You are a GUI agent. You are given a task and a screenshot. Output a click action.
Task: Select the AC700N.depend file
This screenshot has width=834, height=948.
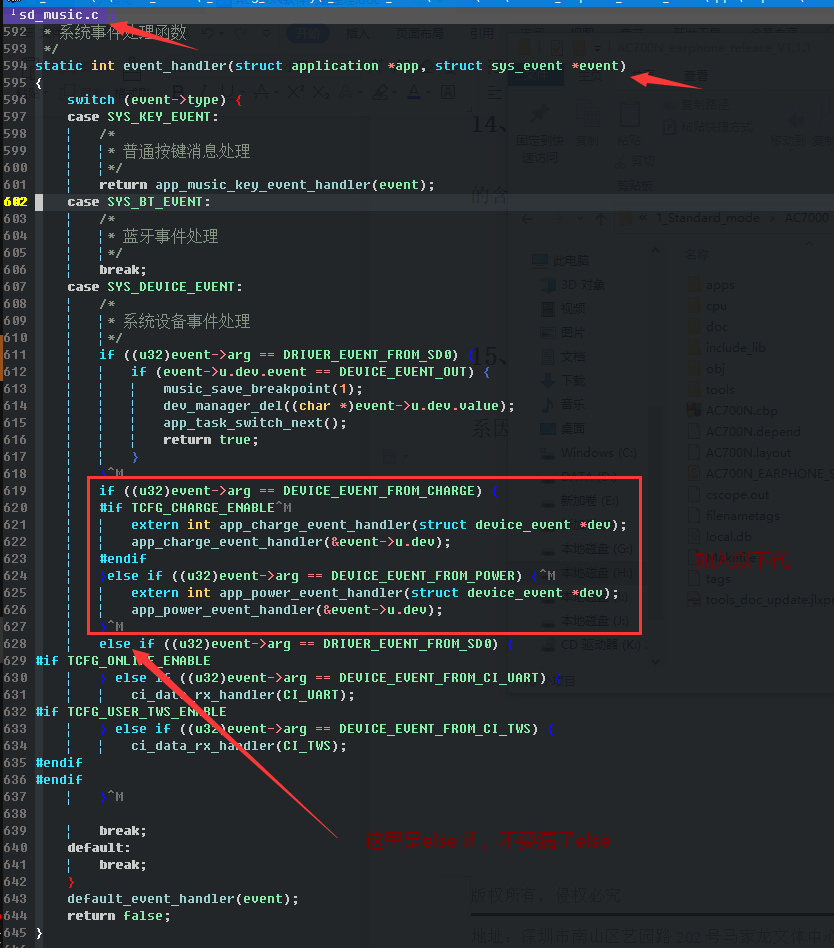[744, 432]
